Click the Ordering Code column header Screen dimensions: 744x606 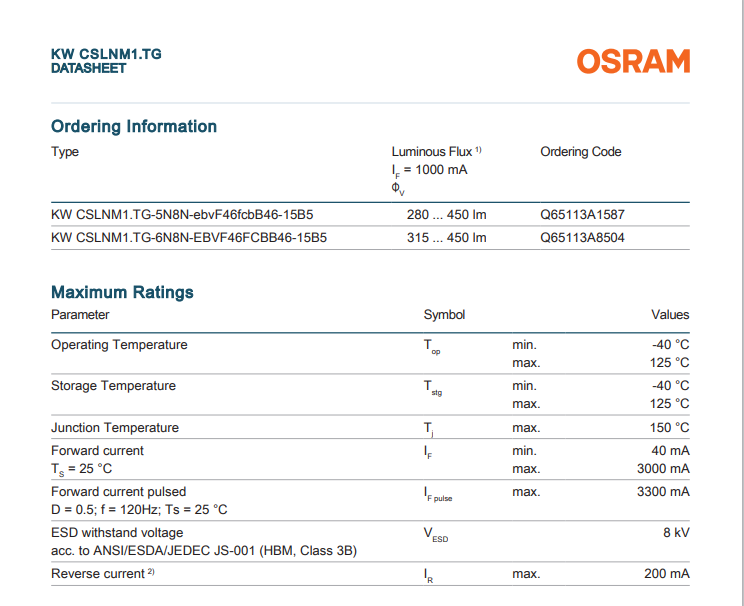[580, 152]
